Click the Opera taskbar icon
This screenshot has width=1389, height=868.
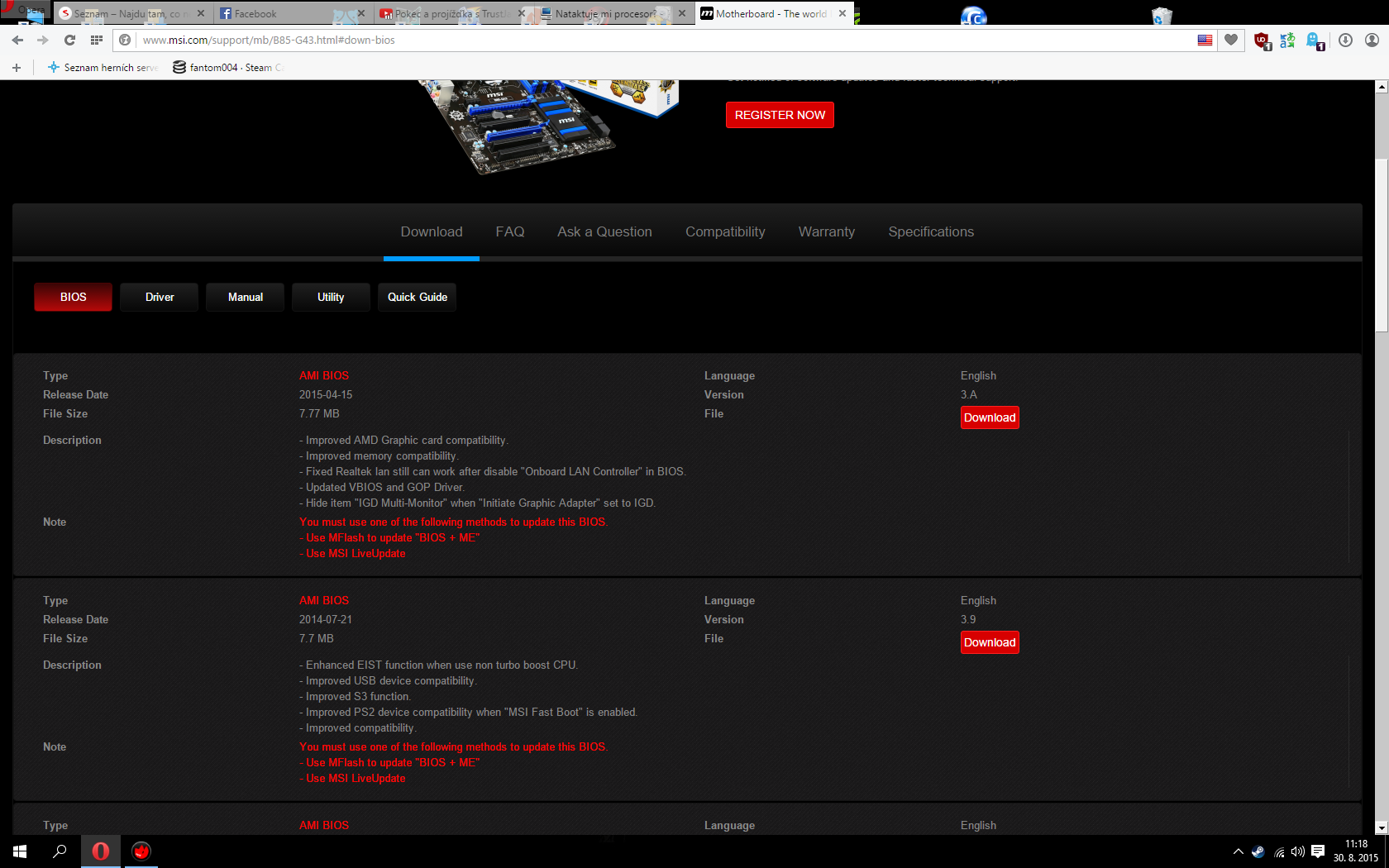point(100,851)
